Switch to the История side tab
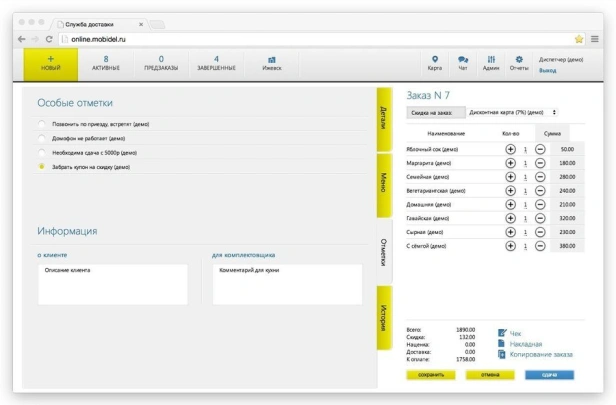The image size is (616, 405). 383,318
